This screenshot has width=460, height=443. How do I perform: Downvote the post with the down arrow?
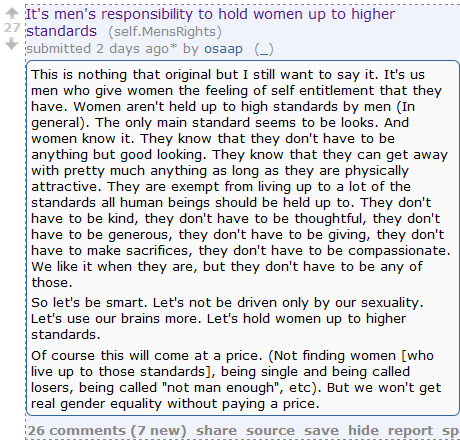[12, 43]
